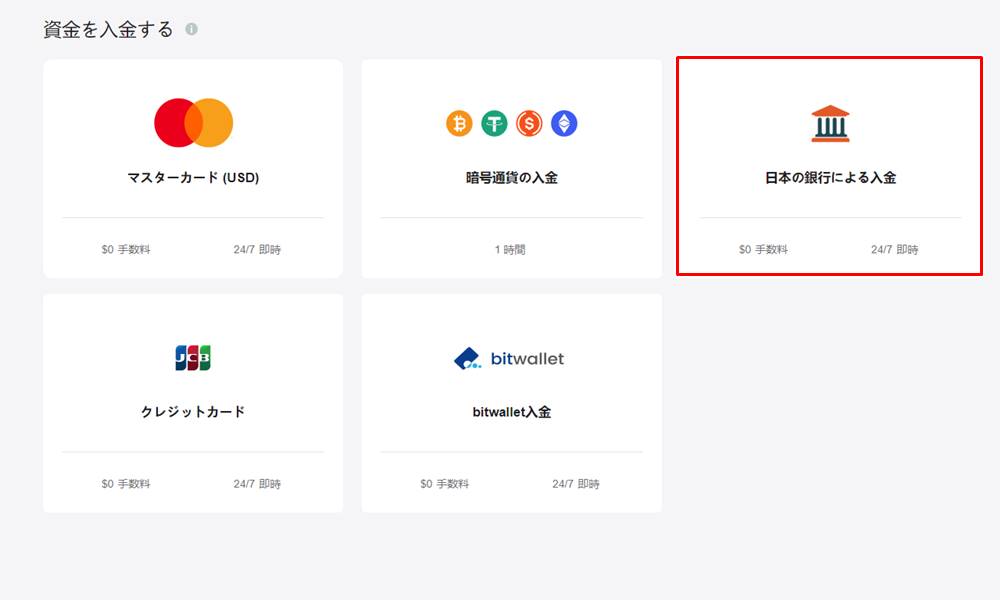Click the Mastercard logo

pos(192,120)
